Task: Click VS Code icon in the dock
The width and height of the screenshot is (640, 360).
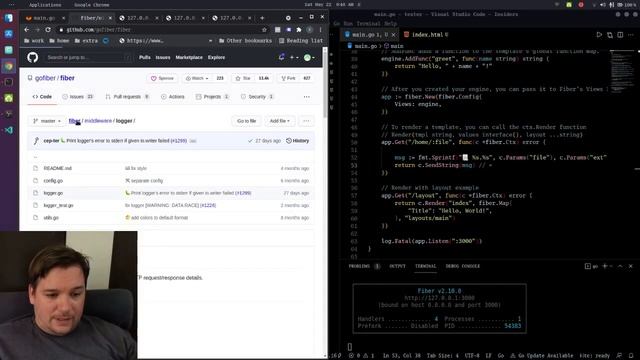Action: pos(9,130)
